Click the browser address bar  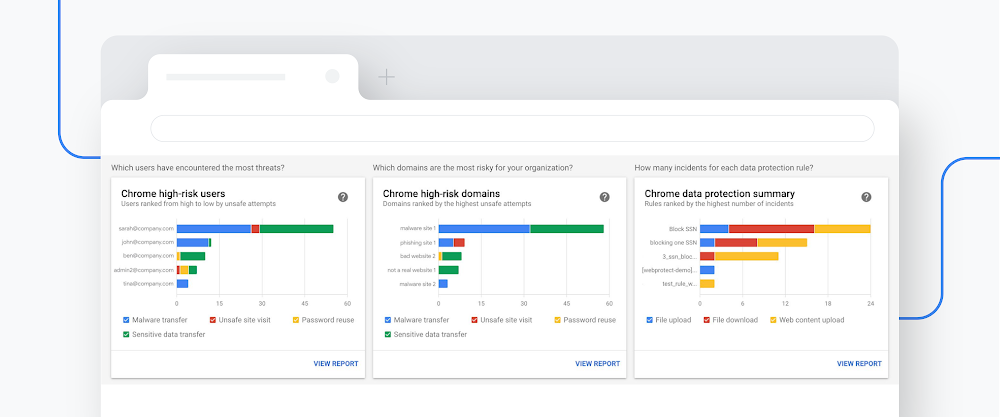coord(512,129)
